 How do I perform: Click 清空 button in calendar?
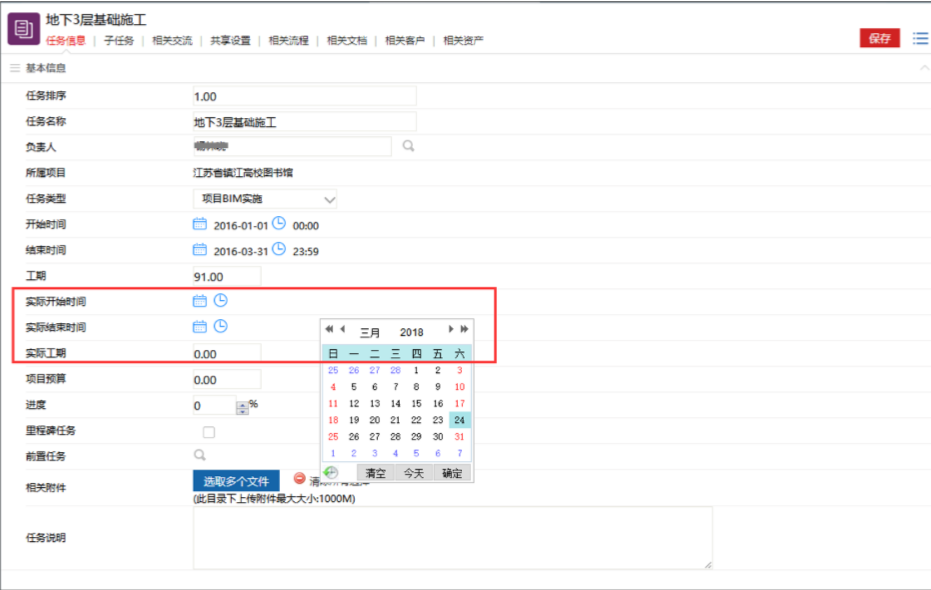point(375,473)
